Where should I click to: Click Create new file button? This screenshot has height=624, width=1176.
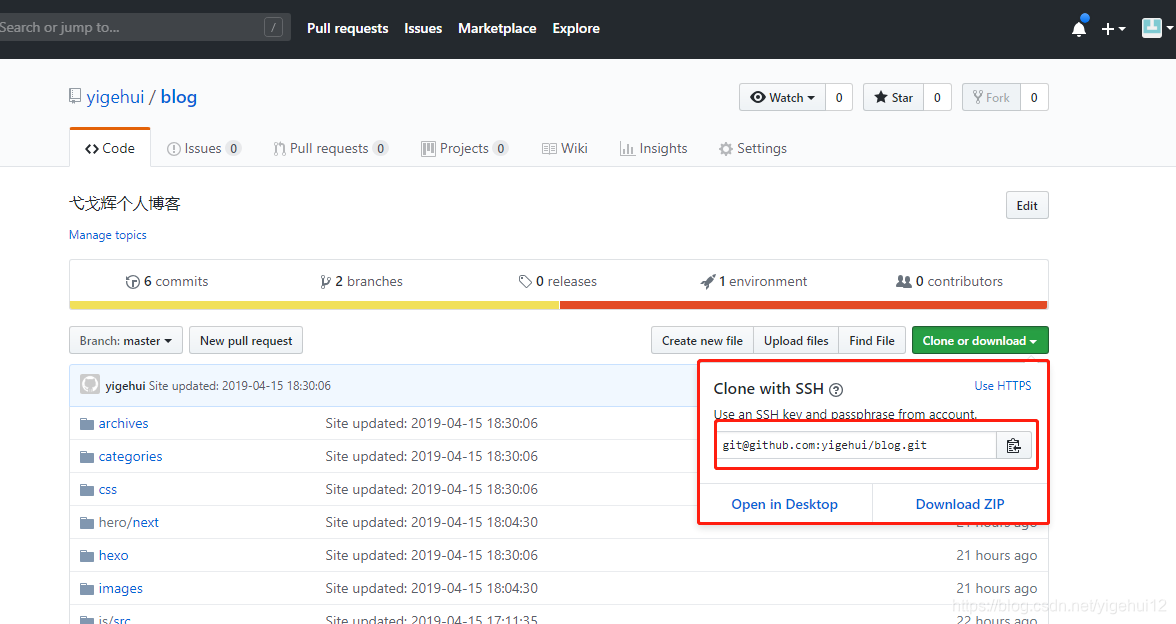click(702, 340)
